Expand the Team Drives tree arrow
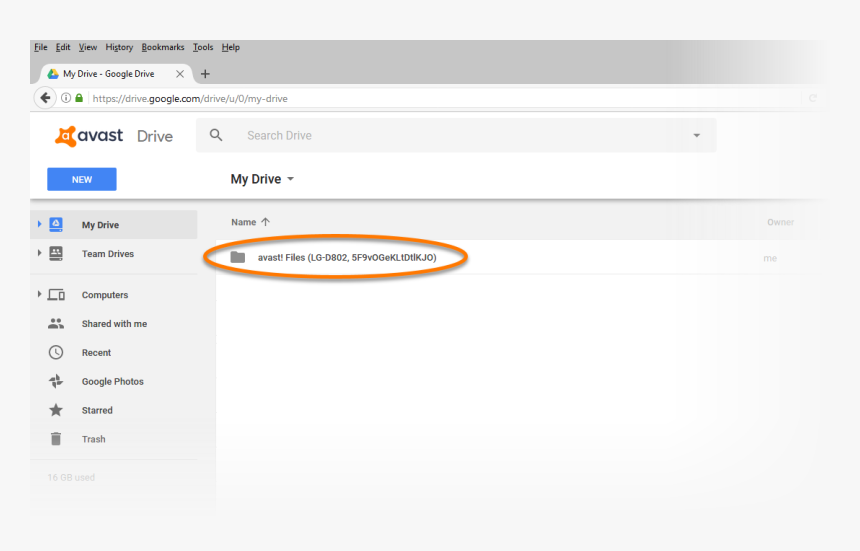Viewport: 860px width, 551px height. click(x=39, y=253)
